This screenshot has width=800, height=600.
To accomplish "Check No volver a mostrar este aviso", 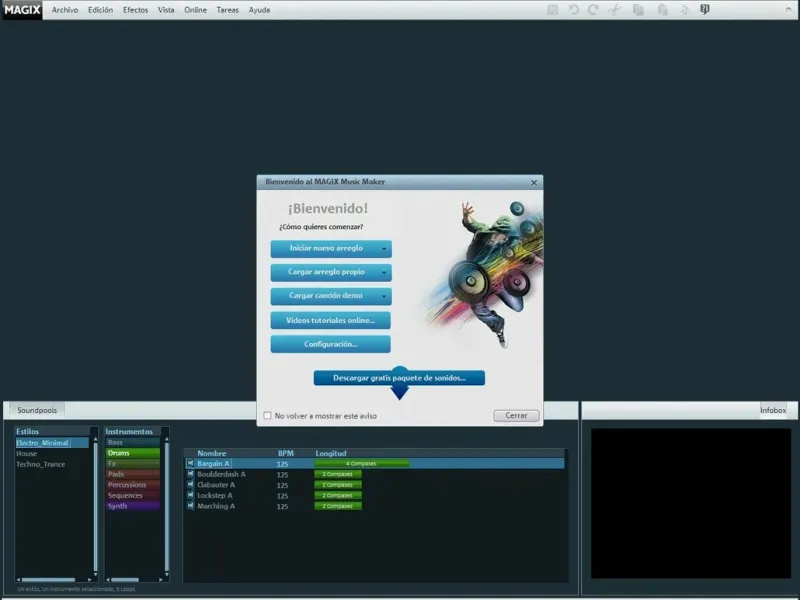I will 267,415.
